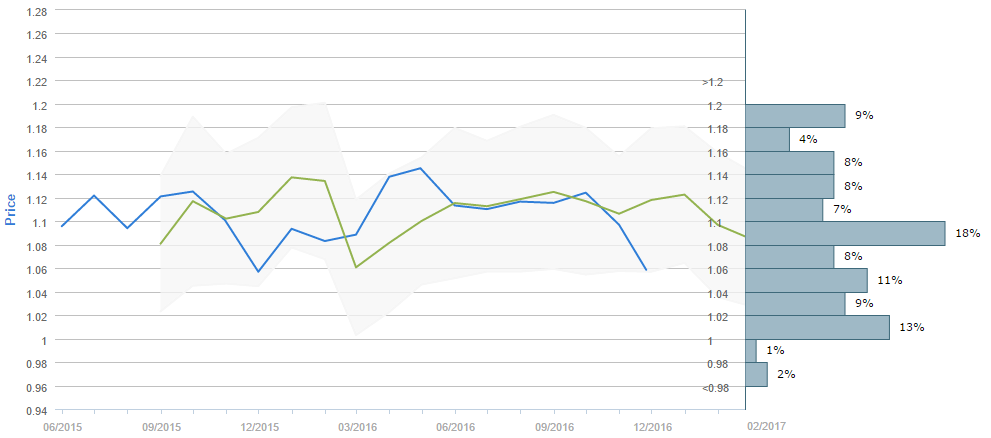Select the 4% histogram bar
991x438 pixels.
tap(767, 139)
